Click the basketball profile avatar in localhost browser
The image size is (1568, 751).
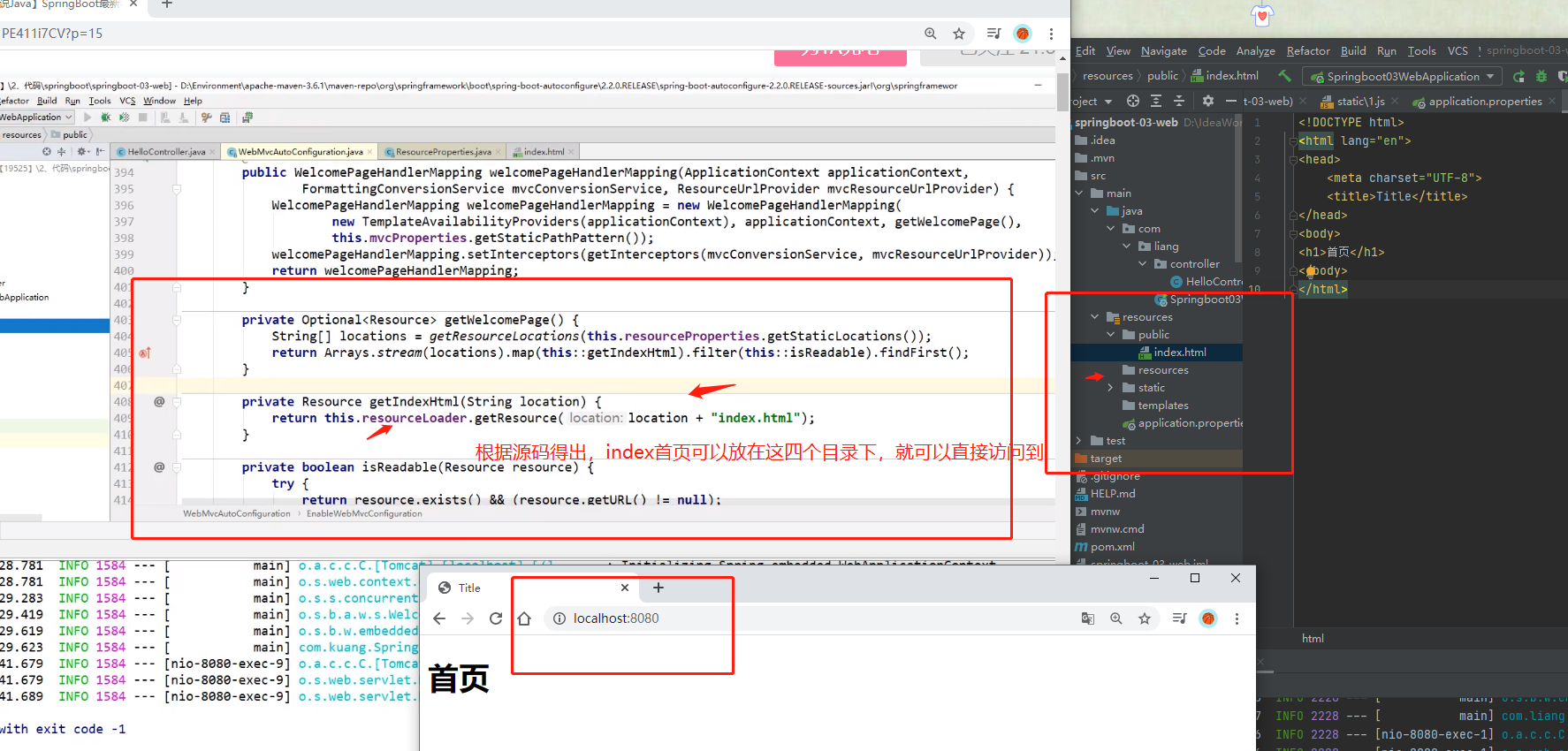click(1208, 618)
